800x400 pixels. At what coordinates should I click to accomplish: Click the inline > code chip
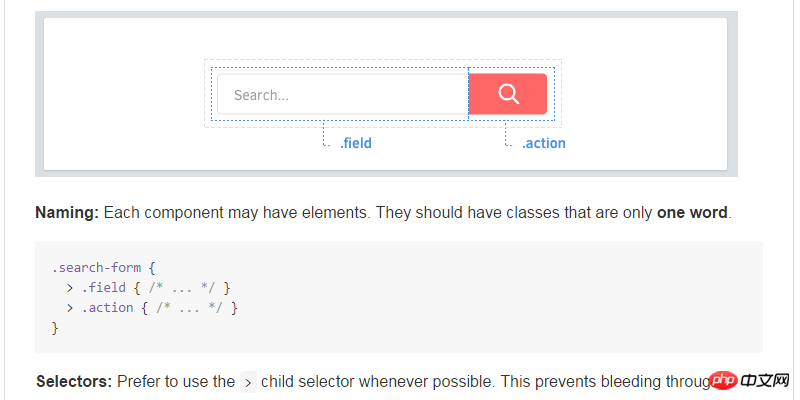tap(248, 382)
